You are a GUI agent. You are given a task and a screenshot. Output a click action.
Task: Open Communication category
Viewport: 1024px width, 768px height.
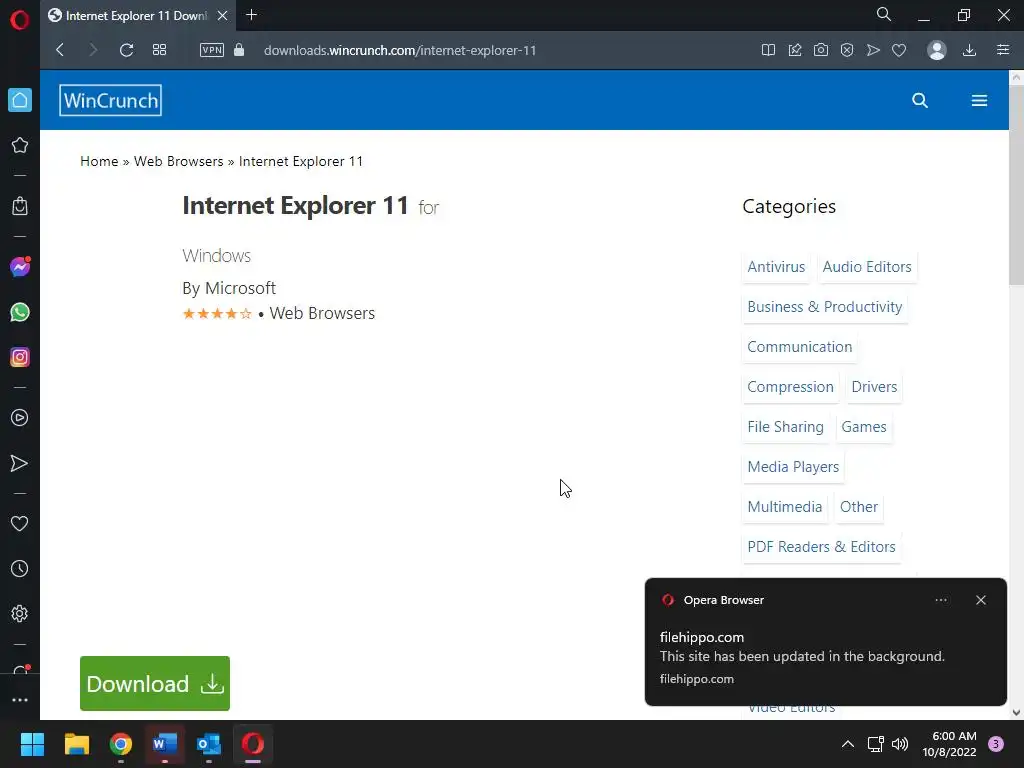point(799,347)
